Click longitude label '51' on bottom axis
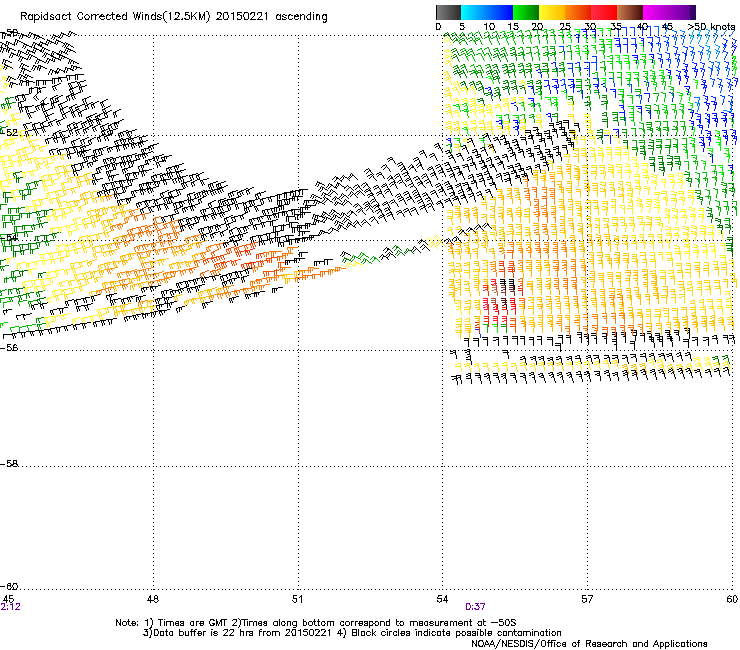Viewport: 740px width, 650px height. click(297, 599)
